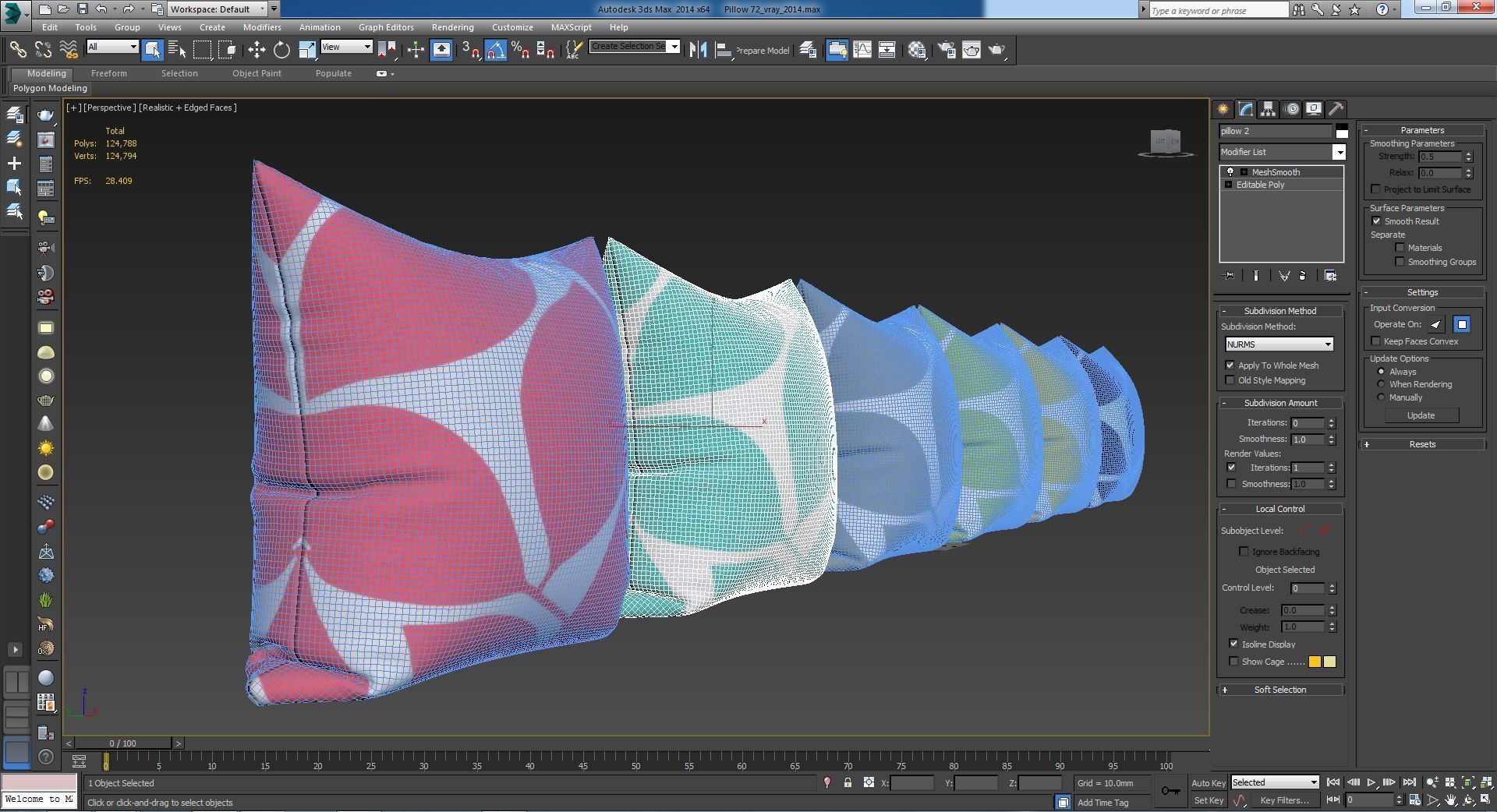Click the Auto Key button
This screenshot has height=812, width=1497.
[1209, 783]
